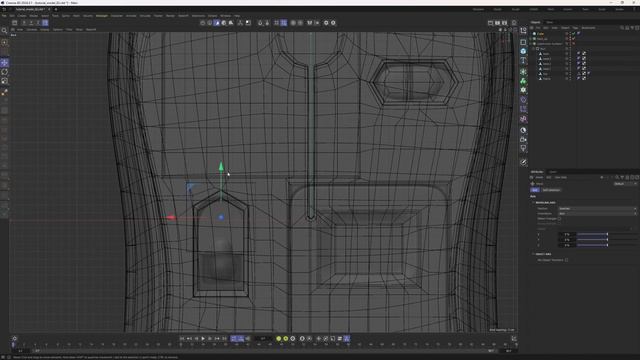The width and height of the screenshot is (640, 360).
Task: Click the pen icon at bottom of right palette
Action: pyautogui.click(x=523, y=162)
